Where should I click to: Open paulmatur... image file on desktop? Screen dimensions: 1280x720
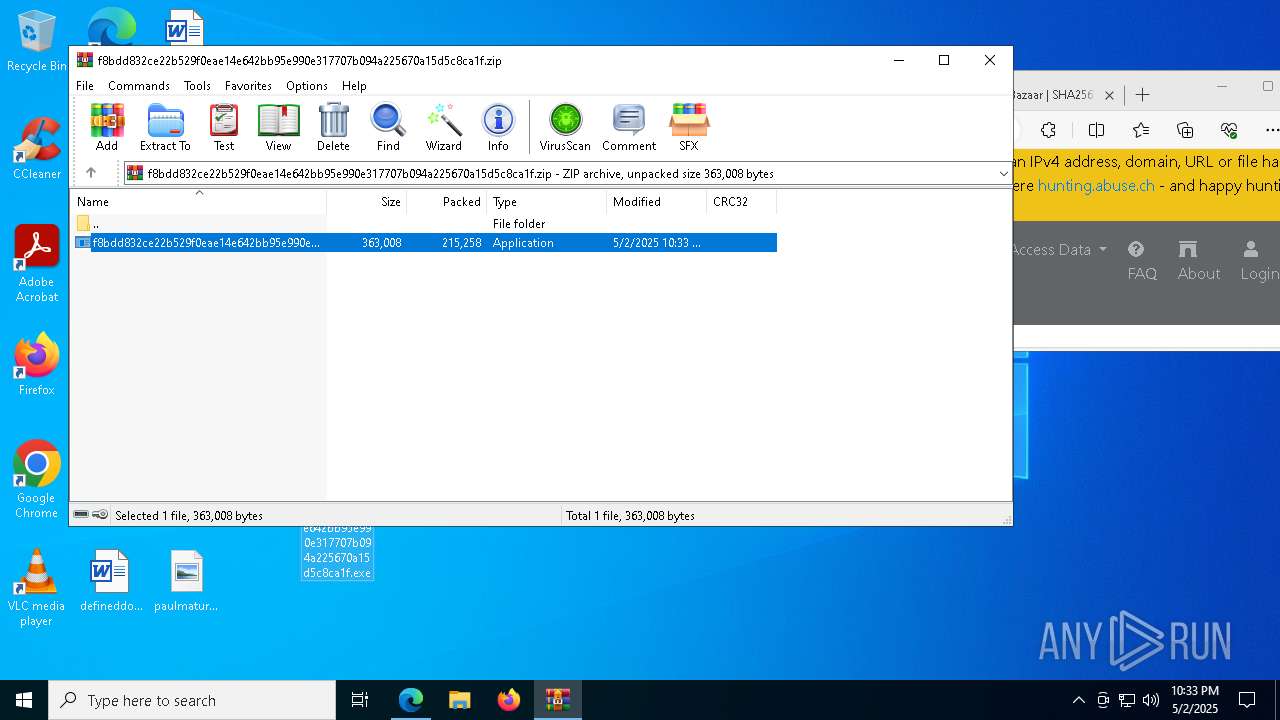186,581
